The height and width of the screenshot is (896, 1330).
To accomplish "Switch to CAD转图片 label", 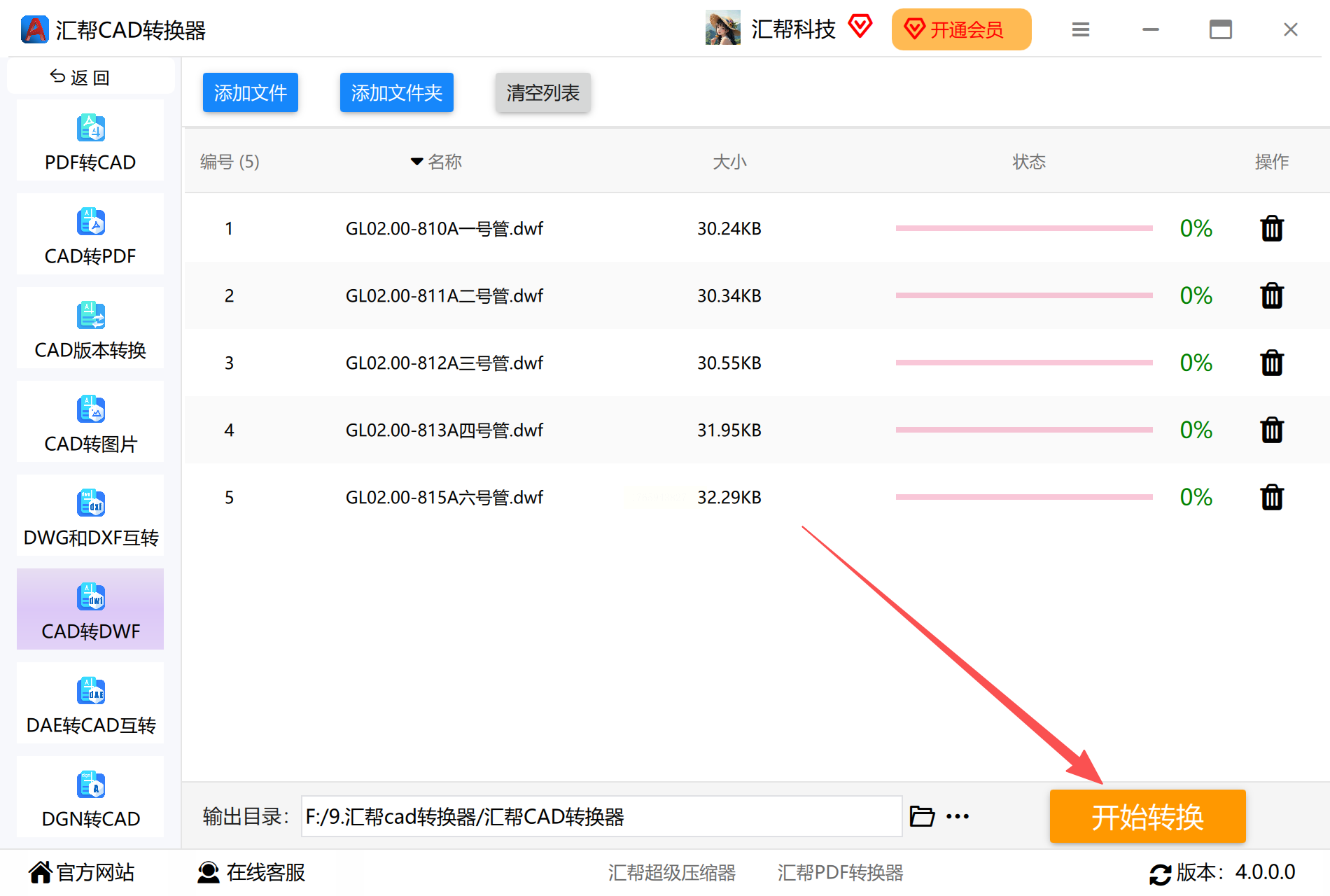I will tap(90, 444).
